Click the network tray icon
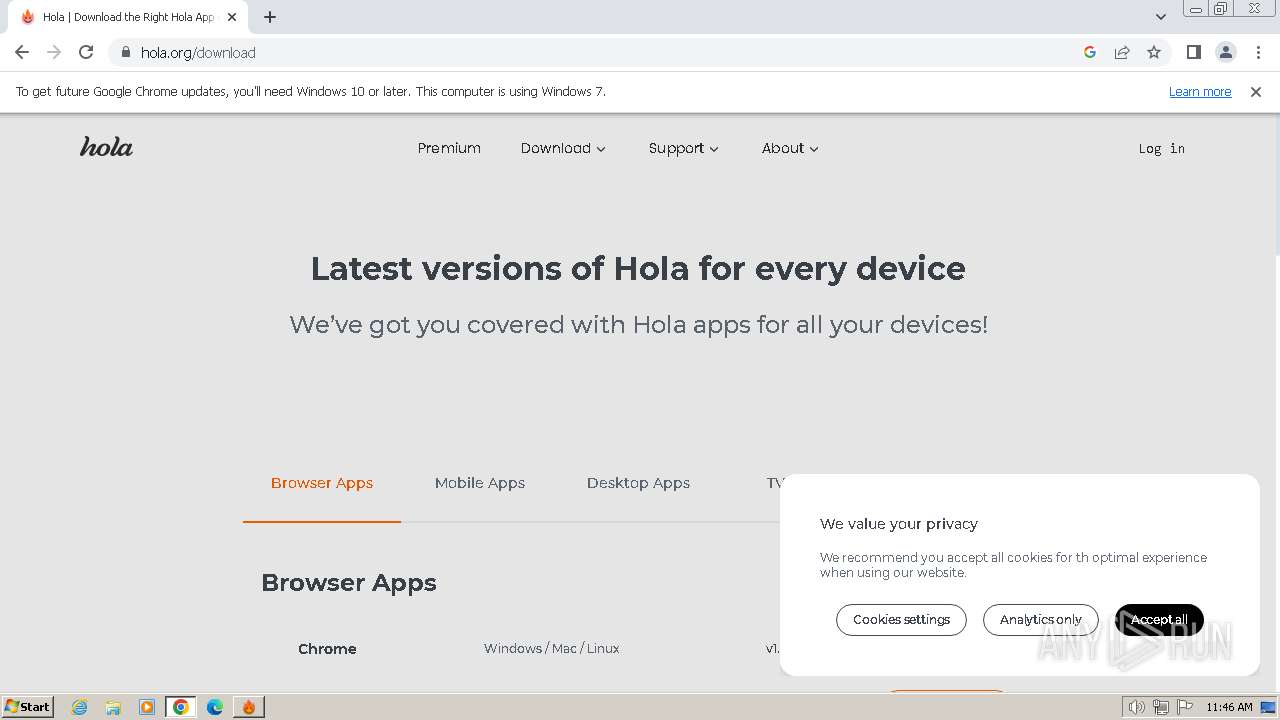Image resolution: width=1280 pixels, height=720 pixels. click(1161, 707)
